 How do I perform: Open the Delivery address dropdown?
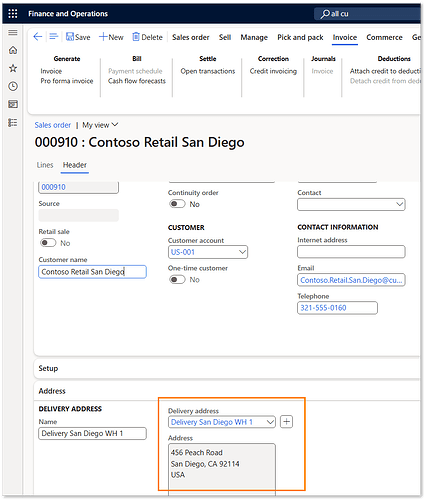[x=222, y=422]
